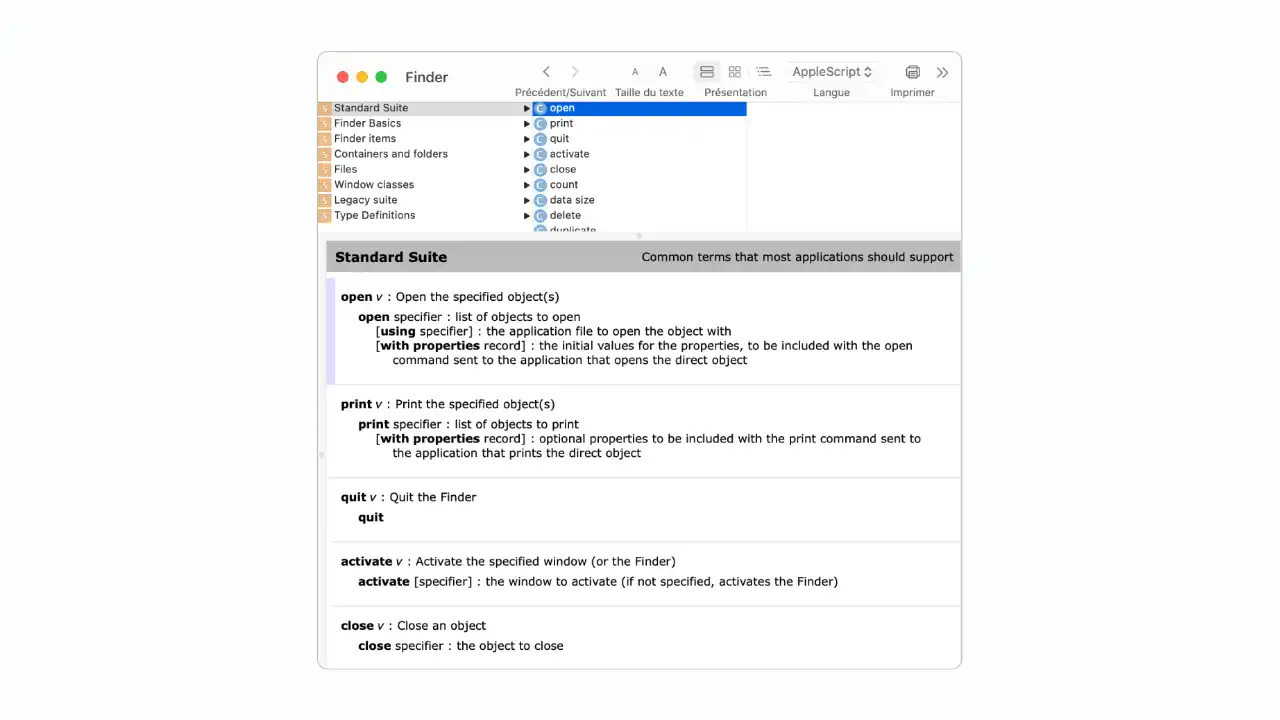Click the Legacy suite orange icon
This screenshot has height=720, width=1280.
coord(324,200)
